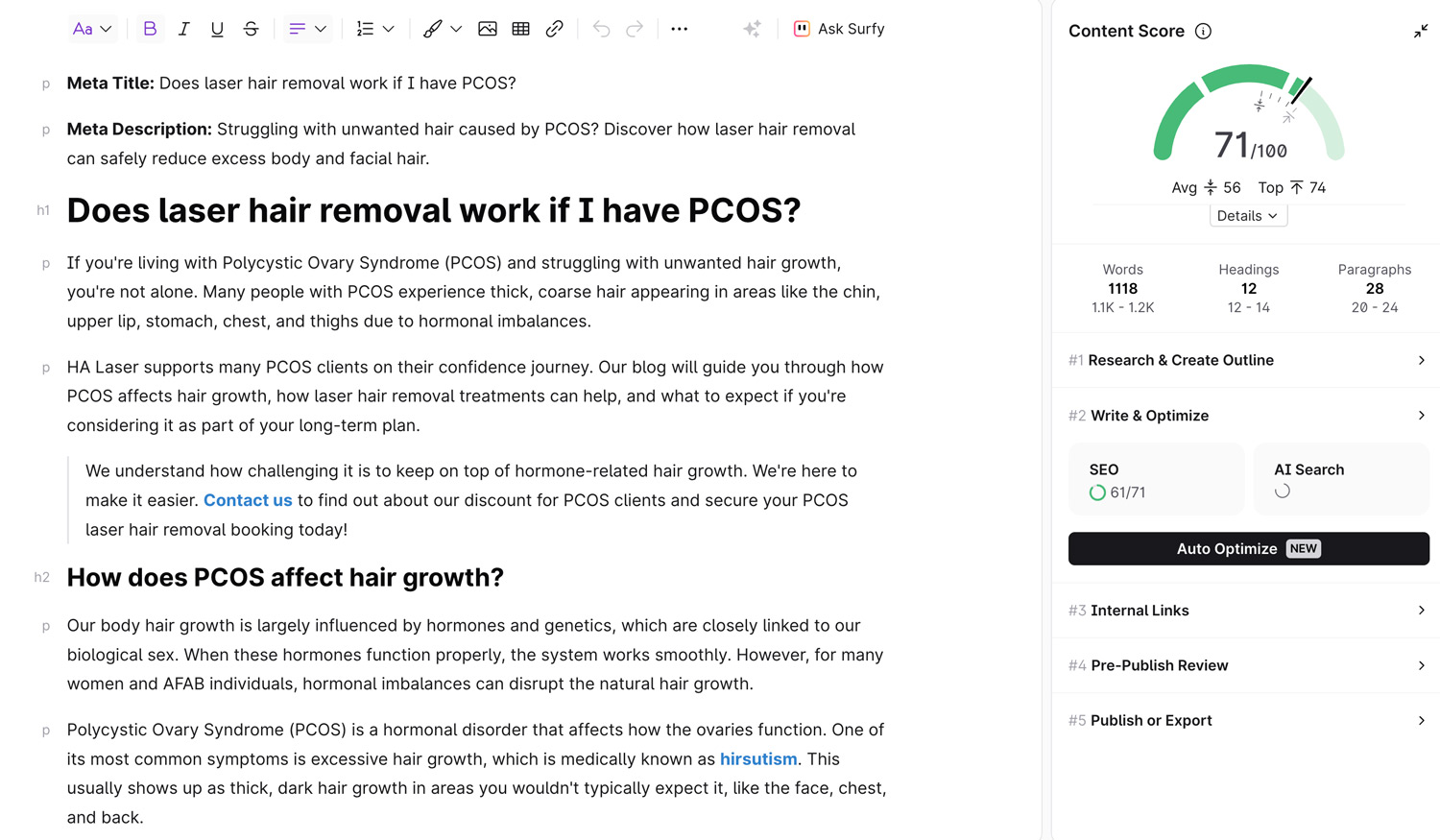Open the SEO 61/71 score card
Viewport: 1440px width, 840px height.
click(1156, 480)
